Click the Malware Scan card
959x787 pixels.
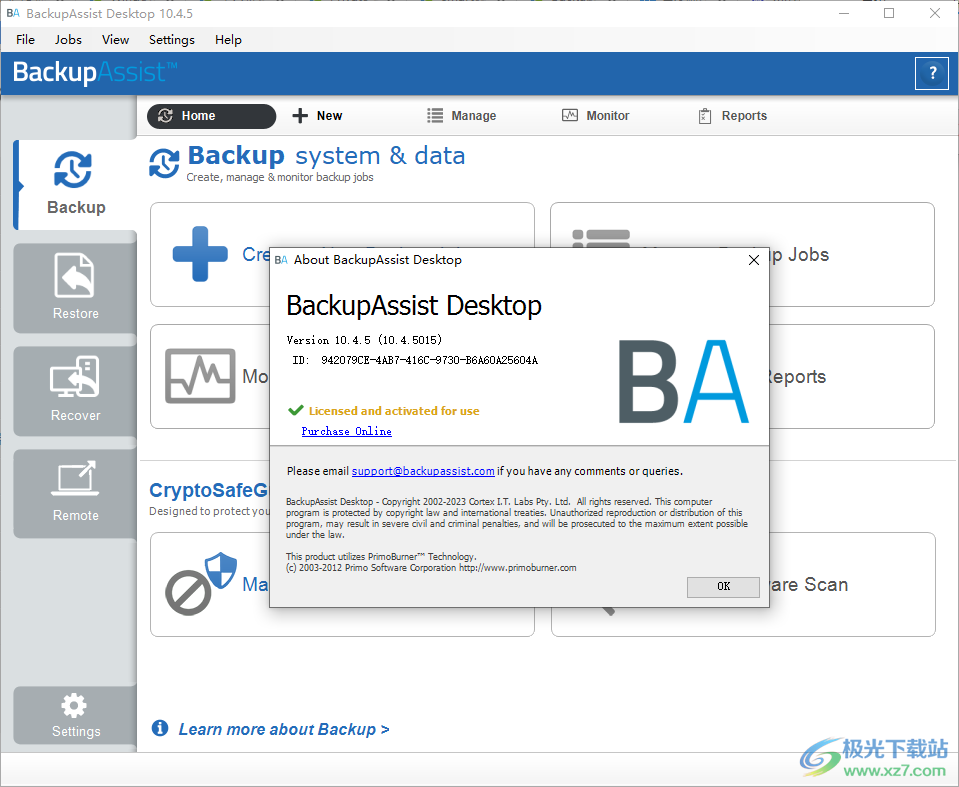click(852, 585)
